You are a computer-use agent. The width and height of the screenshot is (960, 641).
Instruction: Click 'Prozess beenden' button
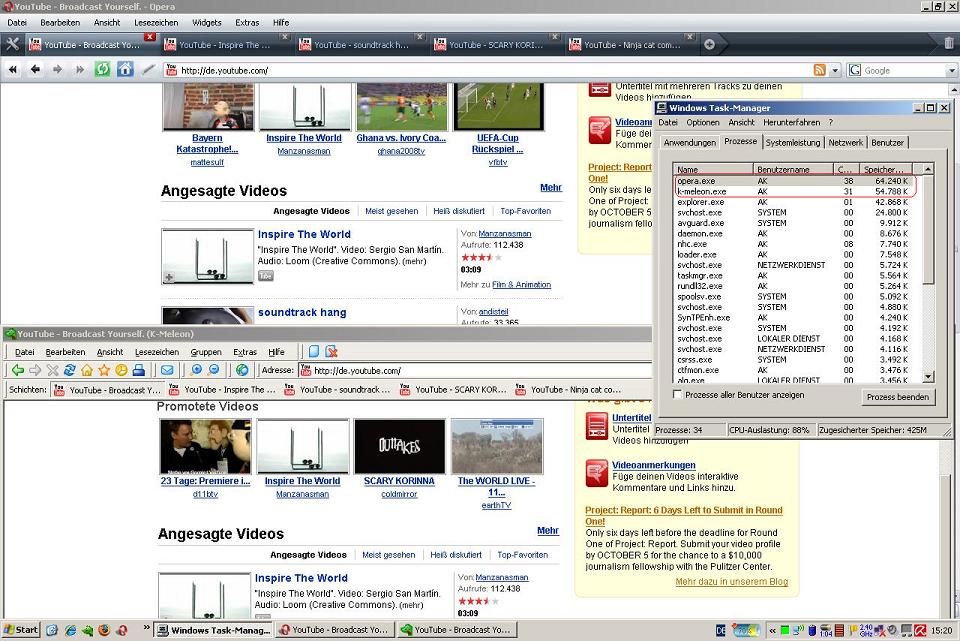[x=898, y=397]
